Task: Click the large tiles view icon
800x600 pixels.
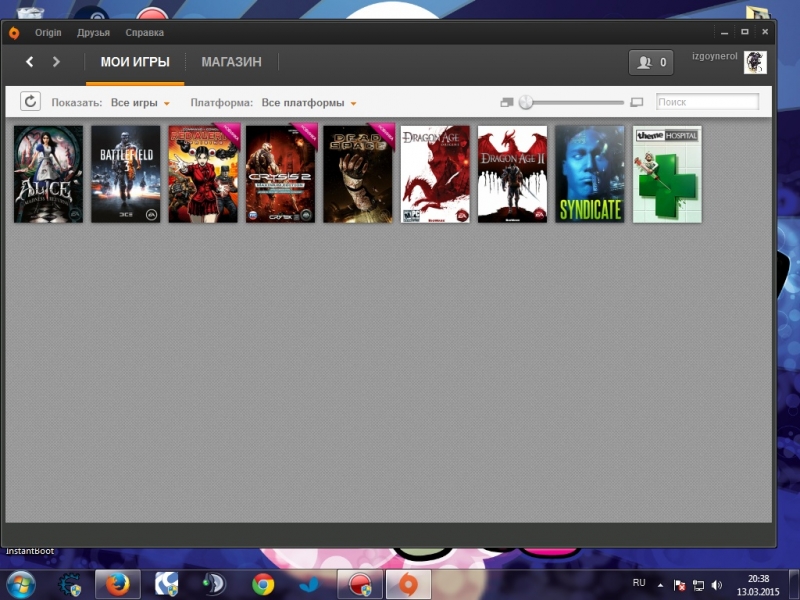Action: 637,103
